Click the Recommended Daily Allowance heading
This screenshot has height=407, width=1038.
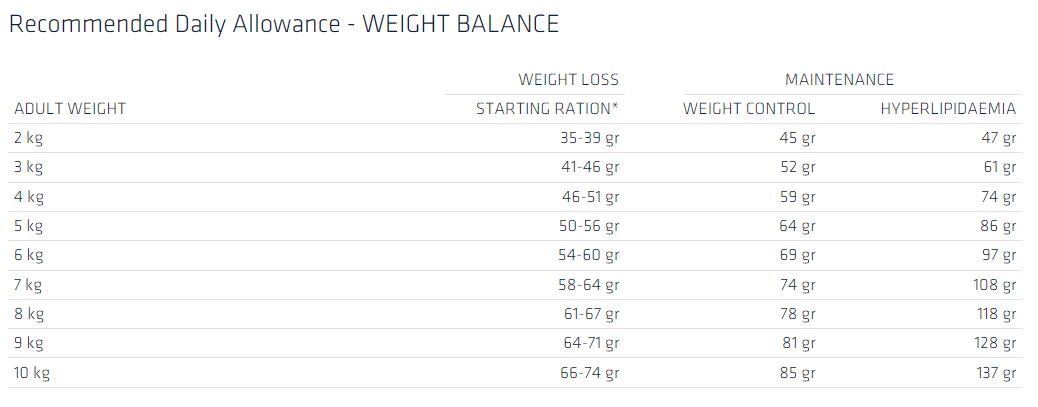coord(283,24)
